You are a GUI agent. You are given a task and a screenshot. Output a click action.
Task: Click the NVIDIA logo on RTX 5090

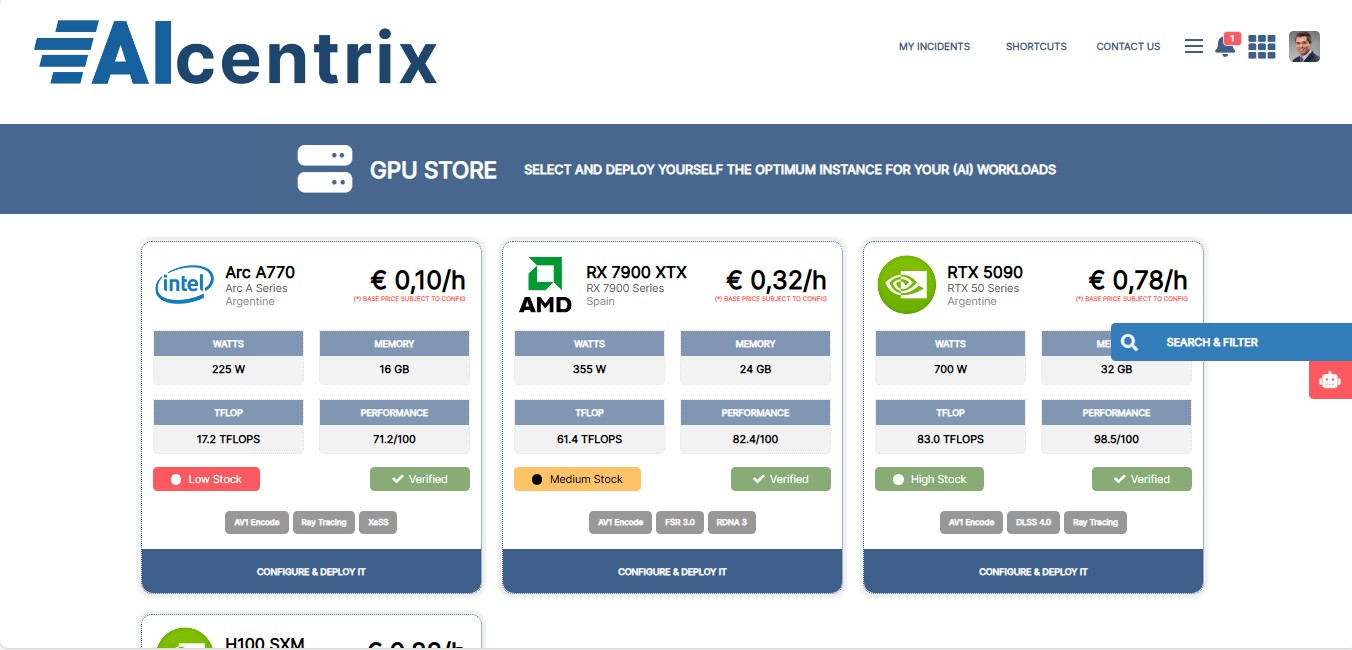906,285
